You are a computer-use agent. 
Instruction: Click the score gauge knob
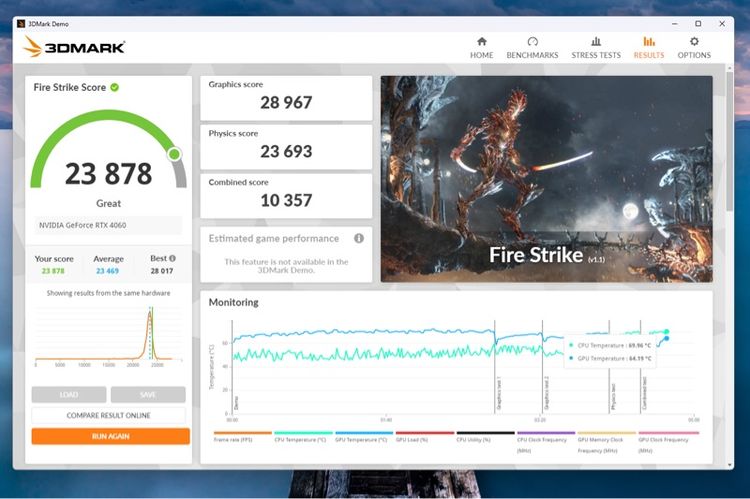click(174, 154)
